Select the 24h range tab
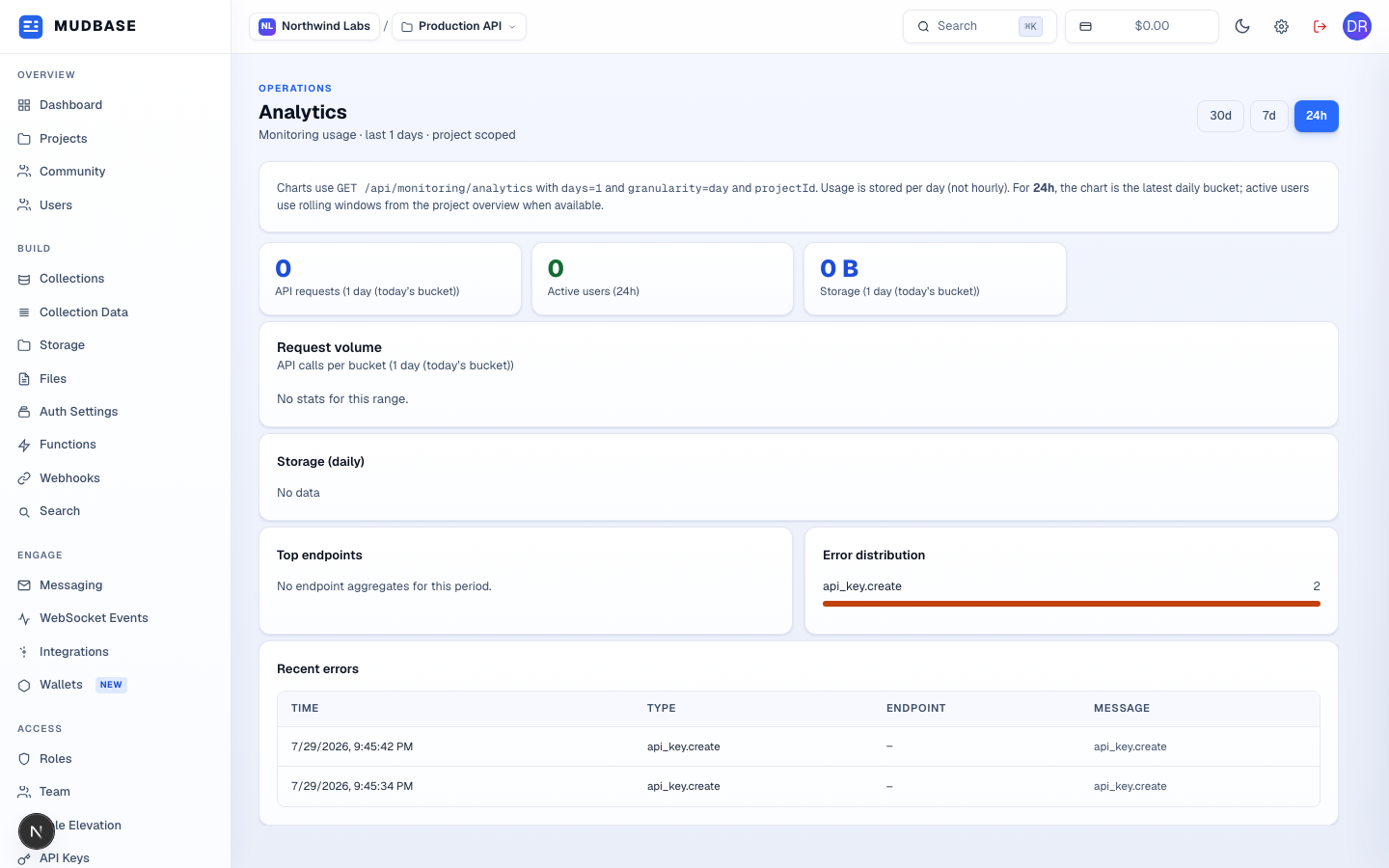 (1317, 116)
